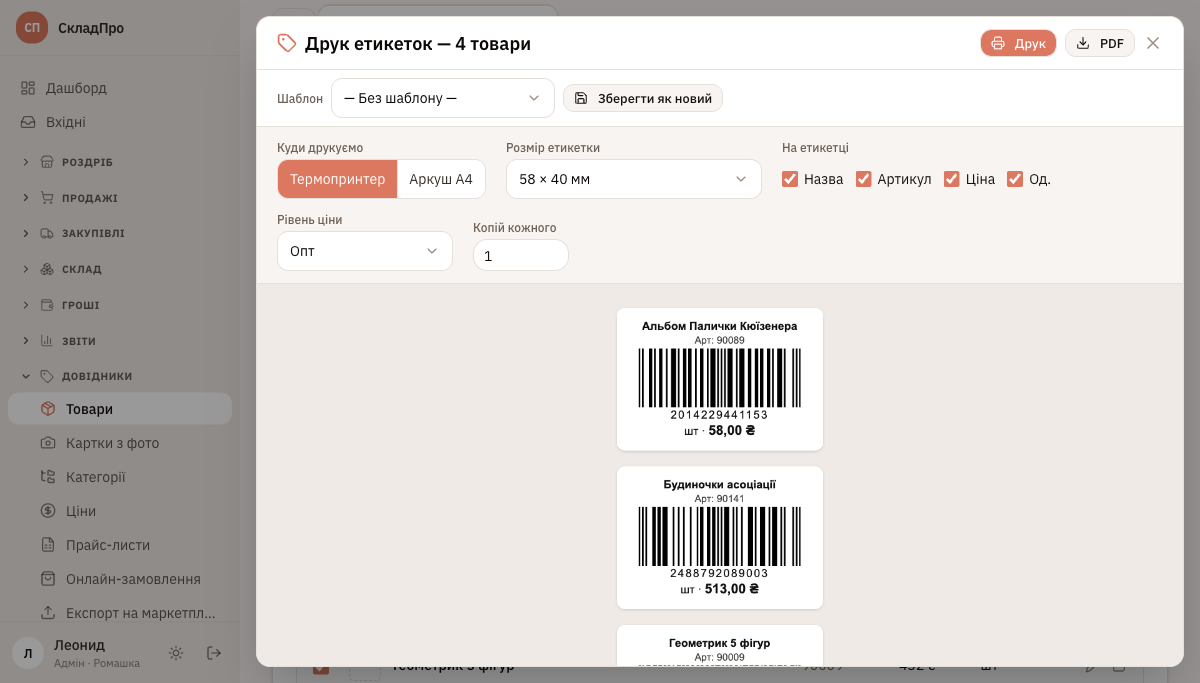Click the Товари box icon
The width and height of the screenshot is (1200, 683).
pyautogui.click(x=48, y=409)
